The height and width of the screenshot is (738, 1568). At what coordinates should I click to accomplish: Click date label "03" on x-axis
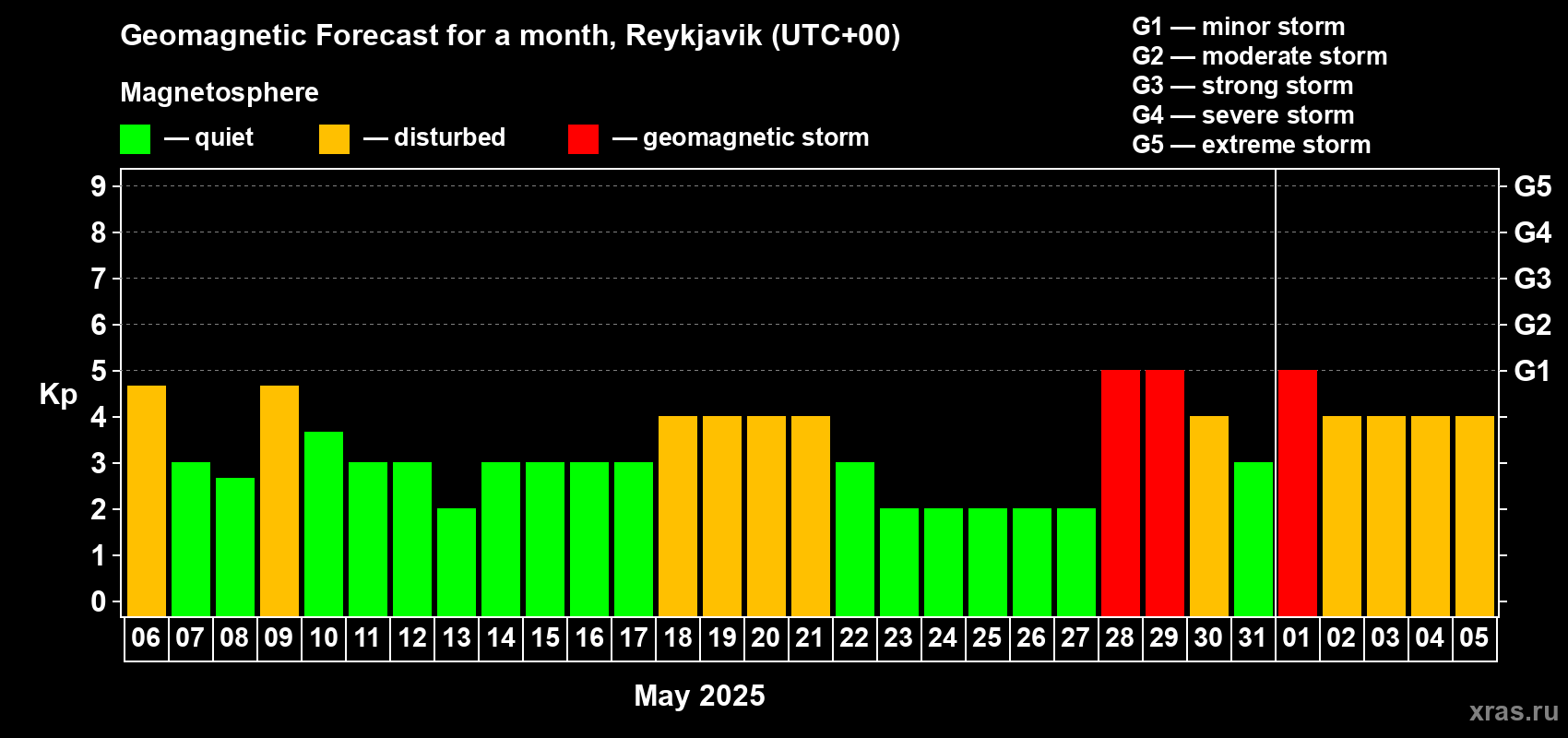point(1385,637)
